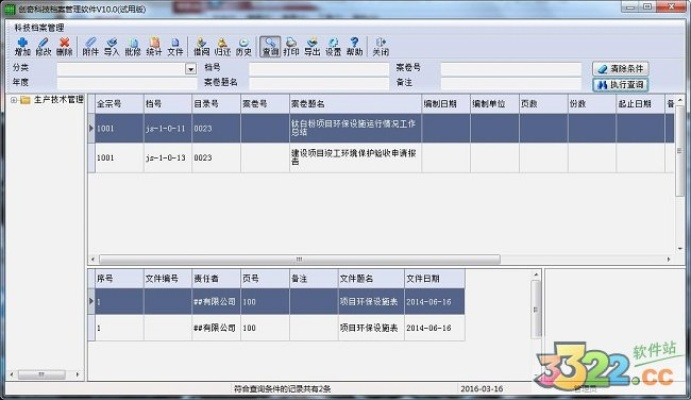Viewport: 691px width, 400px height.
Task: Focus the 年度 input field
Action: [127, 83]
